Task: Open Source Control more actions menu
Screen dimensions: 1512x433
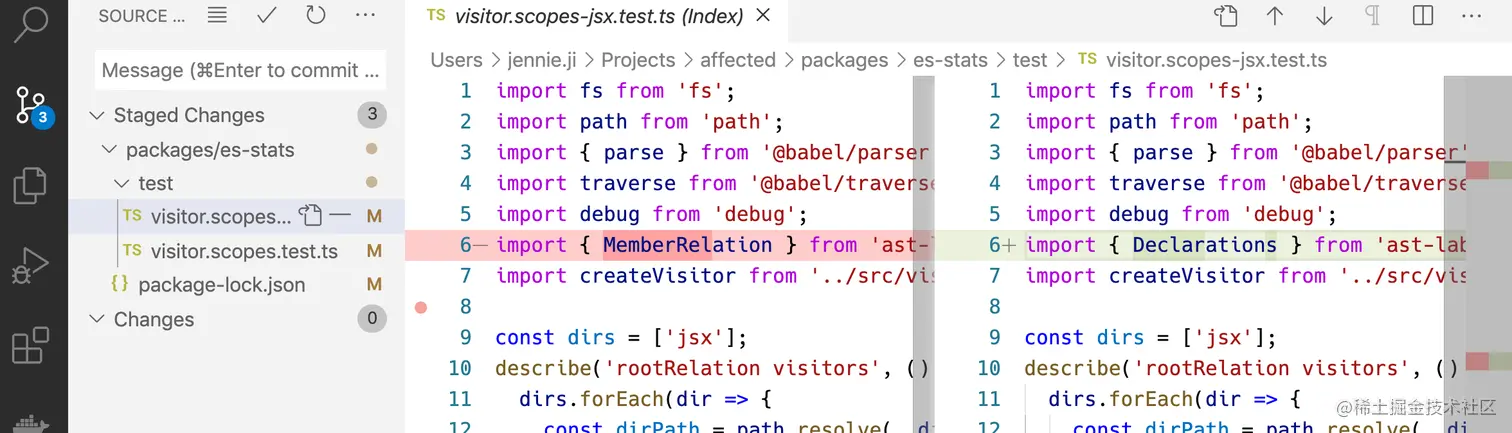Action: click(x=365, y=16)
